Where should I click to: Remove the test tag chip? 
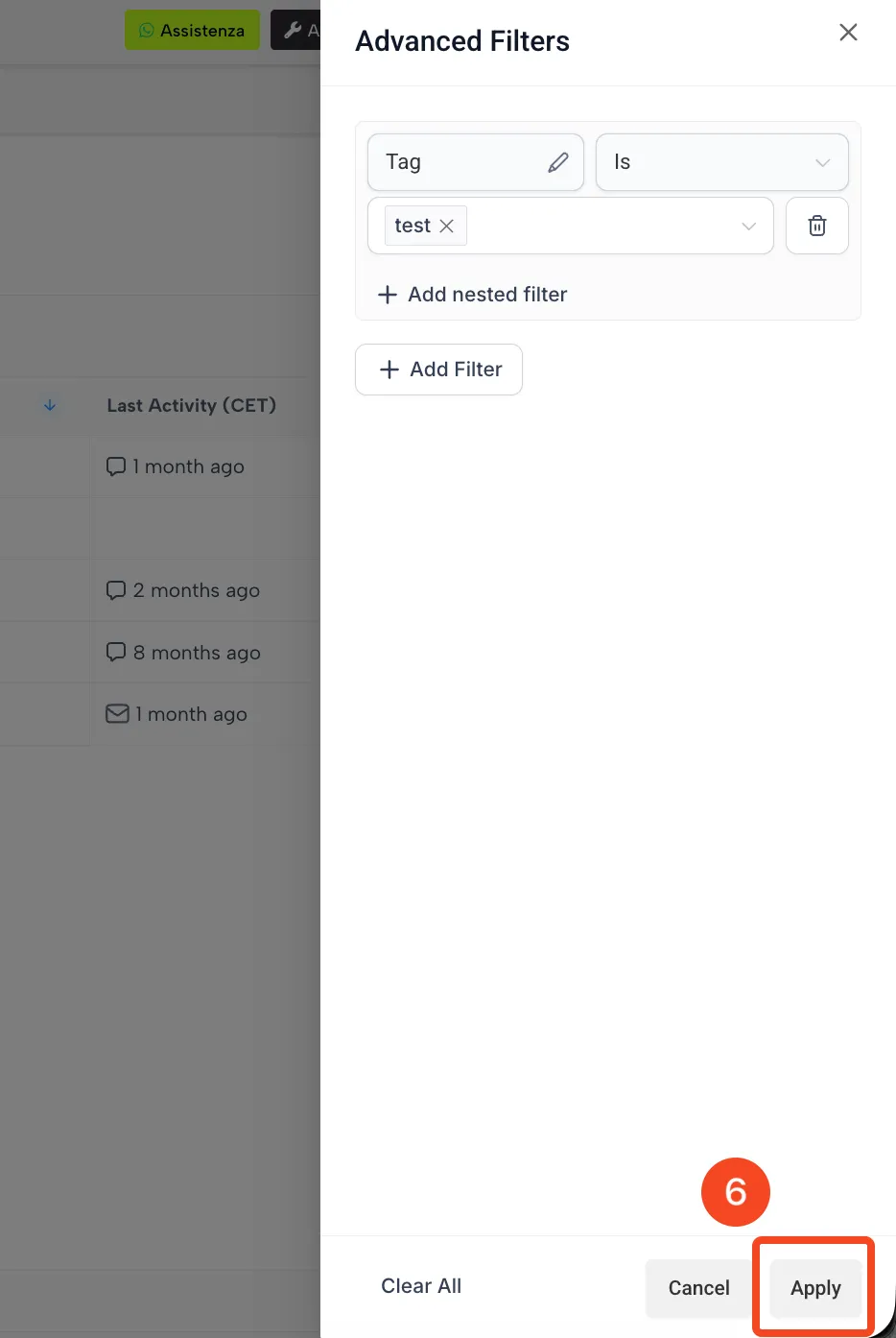pyautogui.click(x=446, y=226)
